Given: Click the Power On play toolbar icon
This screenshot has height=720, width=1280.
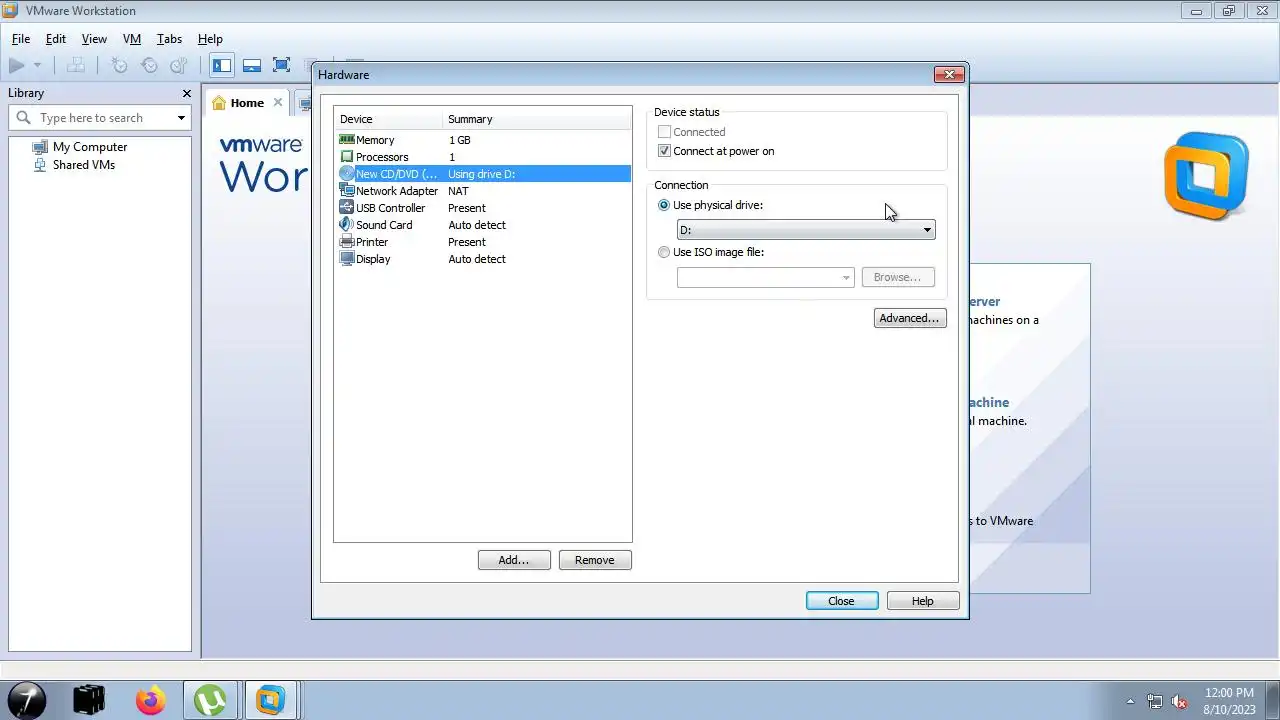Looking at the screenshot, I should click(16, 65).
